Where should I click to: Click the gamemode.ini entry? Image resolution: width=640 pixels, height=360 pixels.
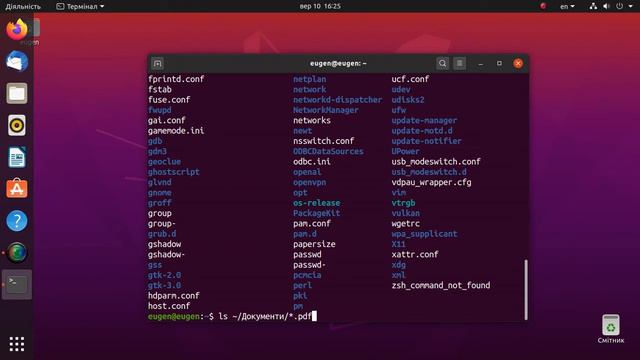(x=176, y=131)
